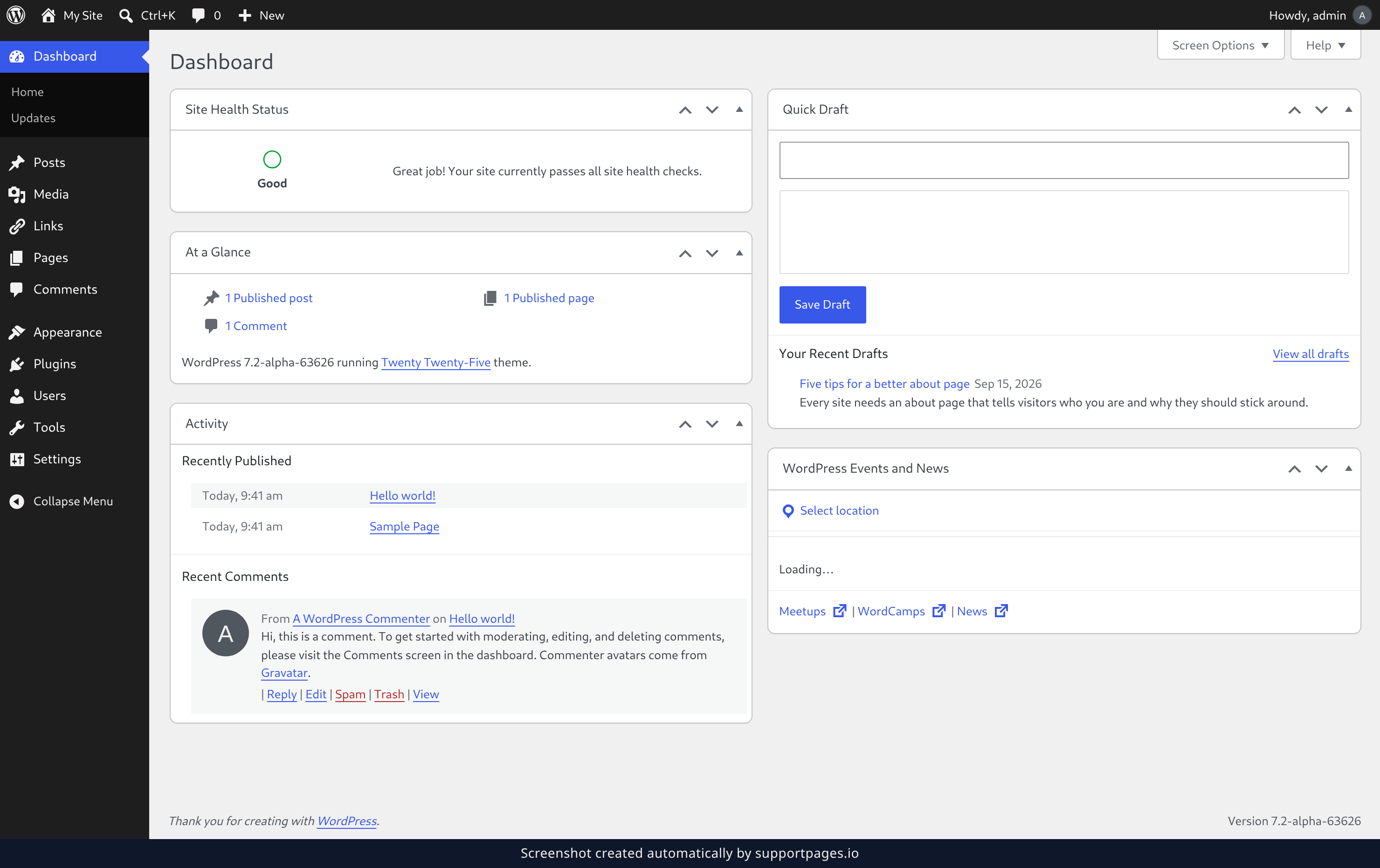
Task: Click the admin user avatar
Action: coord(1362,15)
